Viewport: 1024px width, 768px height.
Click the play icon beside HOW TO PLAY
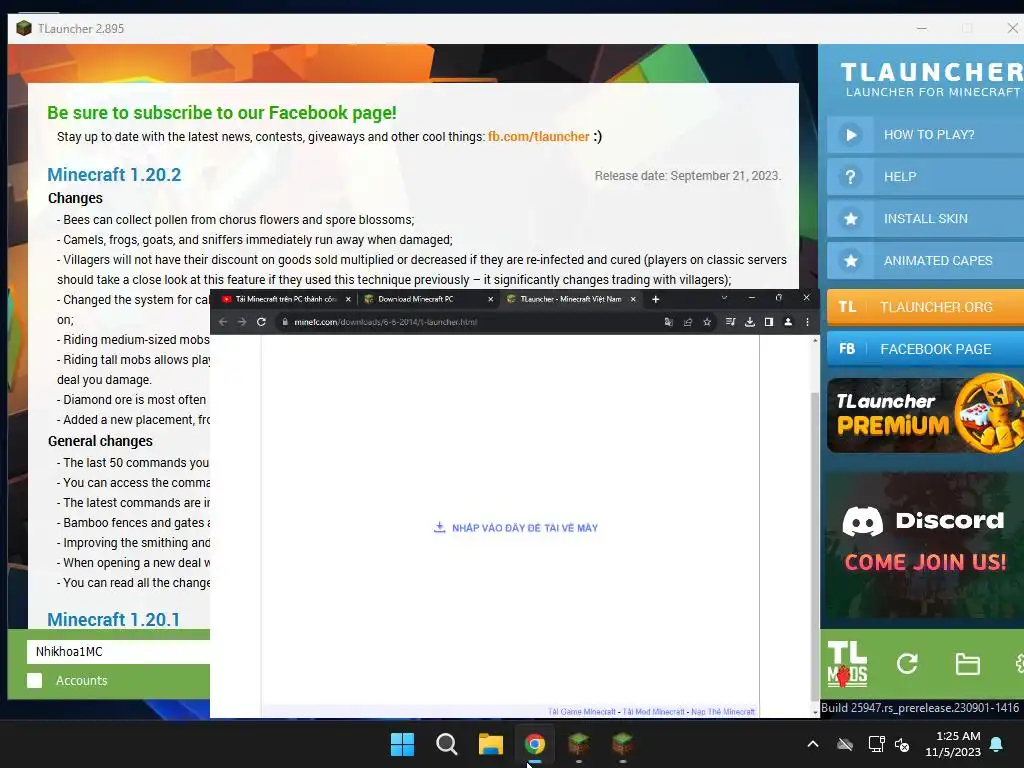click(x=850, y=135)
